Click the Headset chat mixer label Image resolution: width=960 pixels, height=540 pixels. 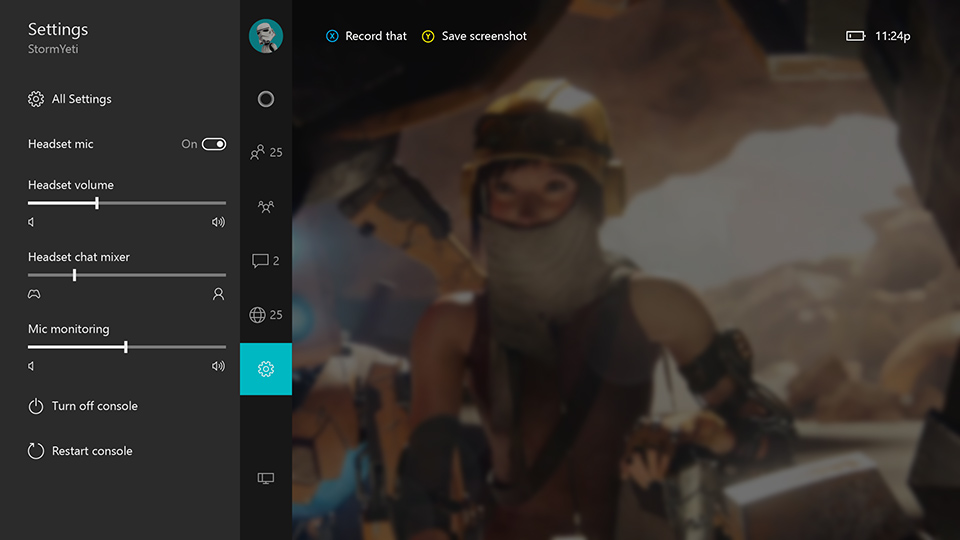pos(79,257)
